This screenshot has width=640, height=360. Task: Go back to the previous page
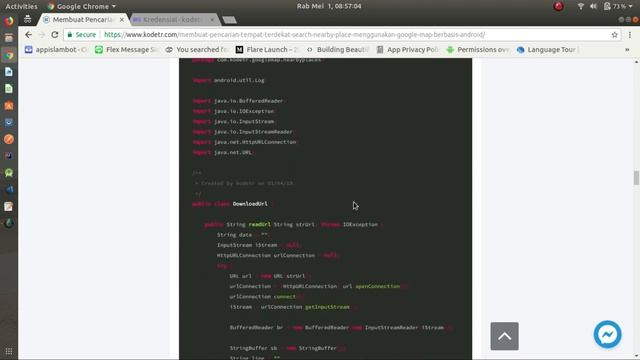[x=28, y=35]
